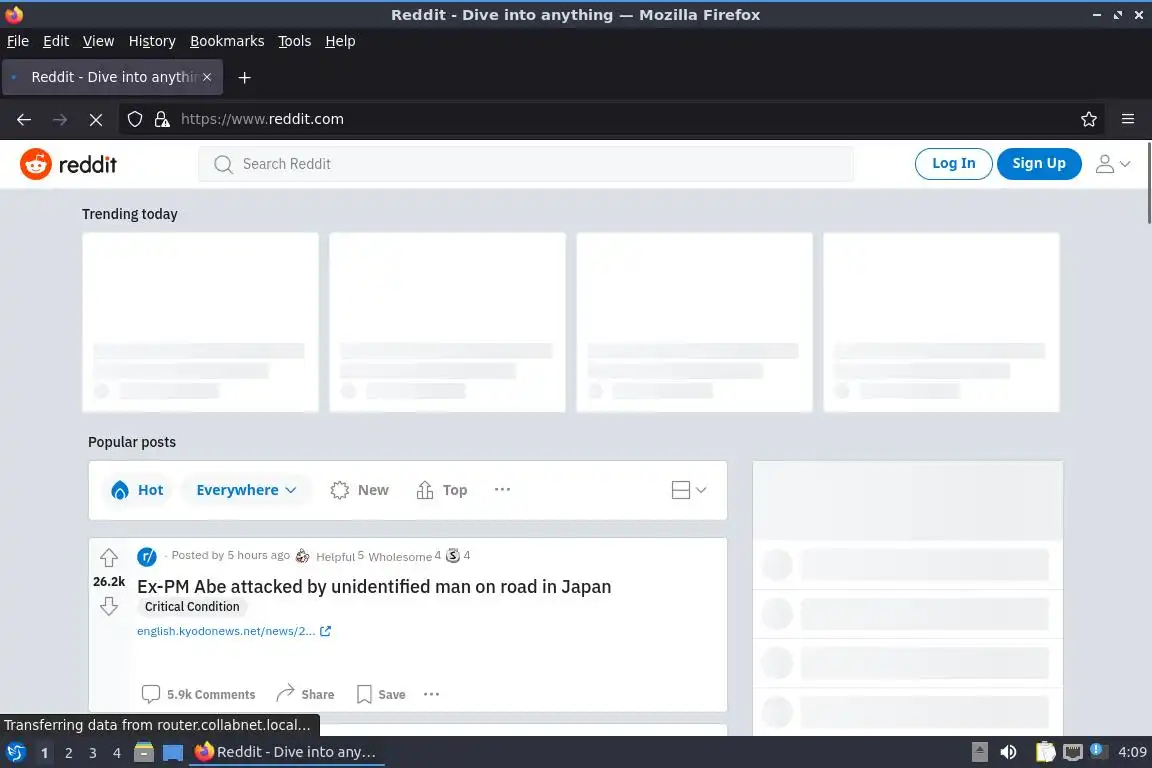Go back using the browser back arrow
The width and height of the screenshot is (1152, 768).
click(24, 119)
